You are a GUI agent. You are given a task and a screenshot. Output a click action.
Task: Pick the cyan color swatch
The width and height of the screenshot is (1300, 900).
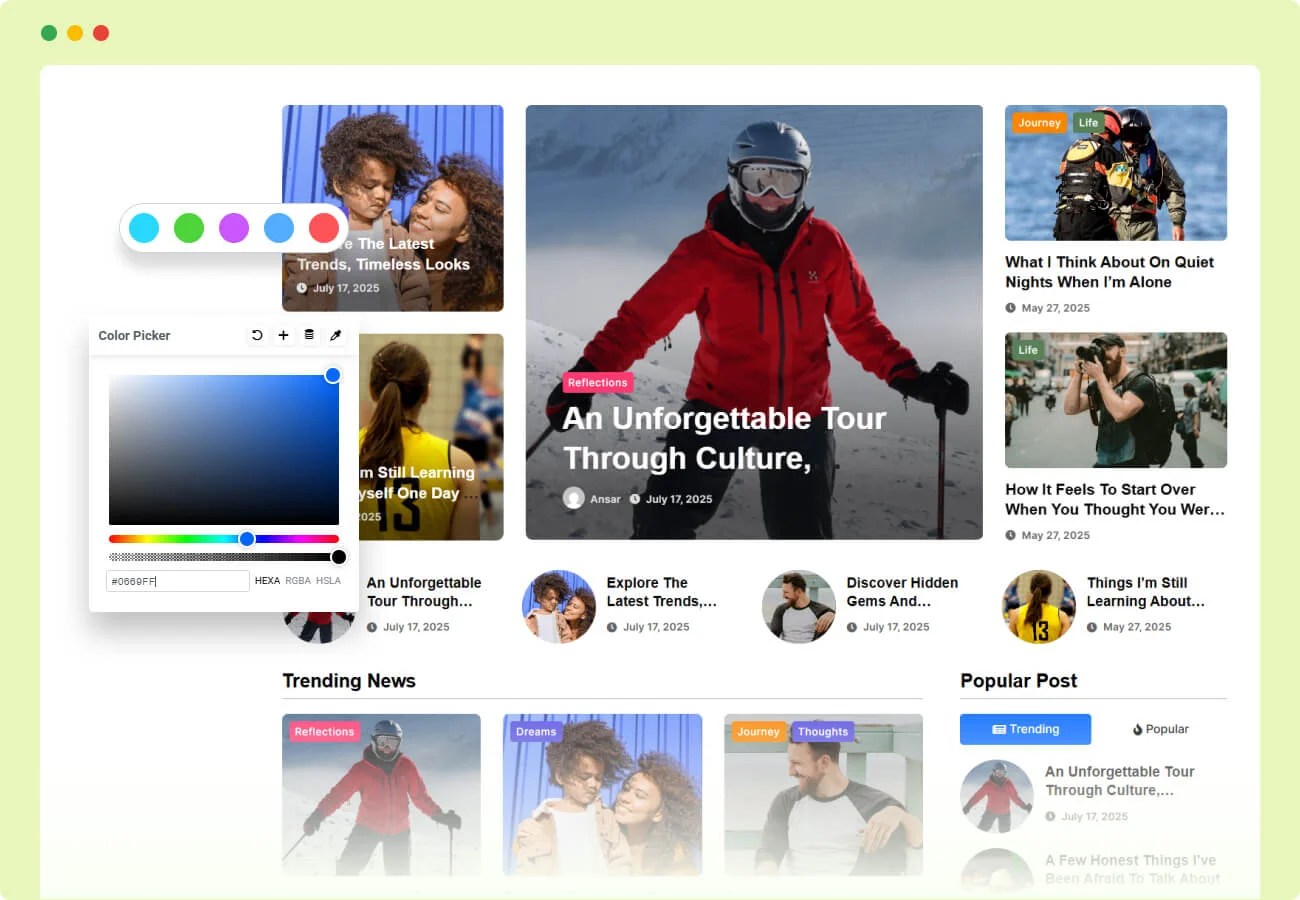click(x=144, y=228)
